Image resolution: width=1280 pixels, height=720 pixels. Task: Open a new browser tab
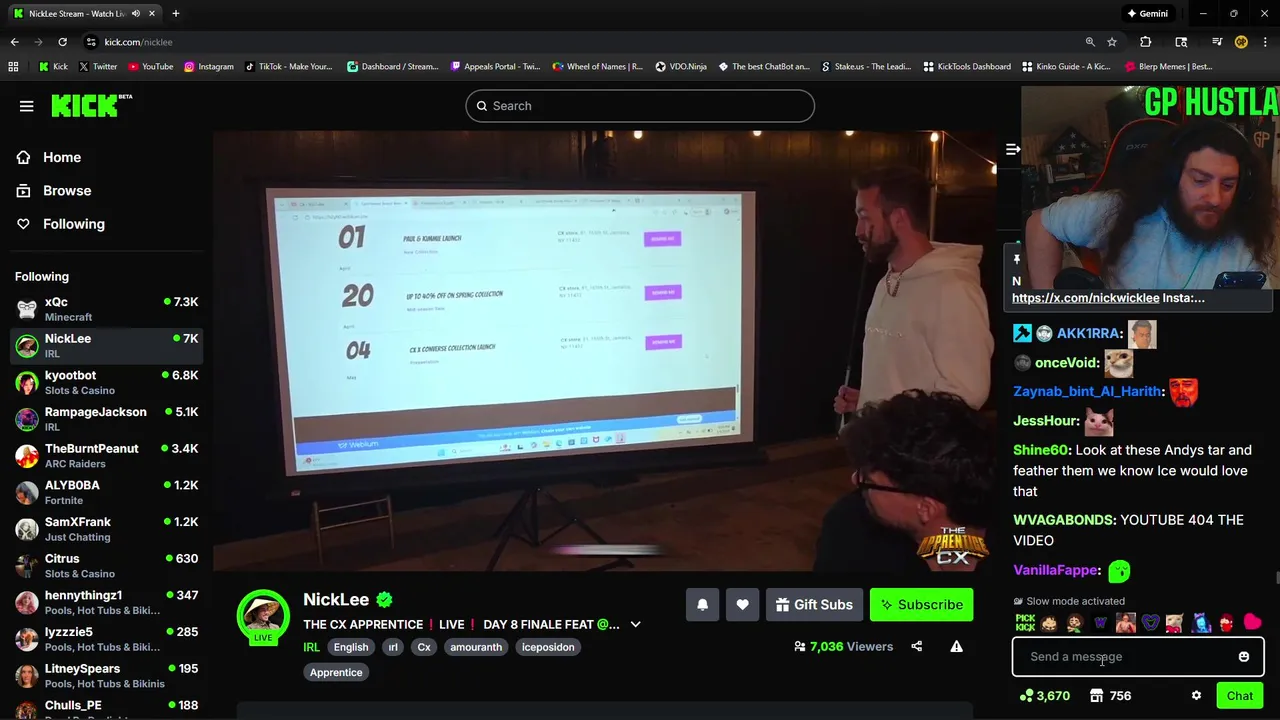tap(175, 14)
